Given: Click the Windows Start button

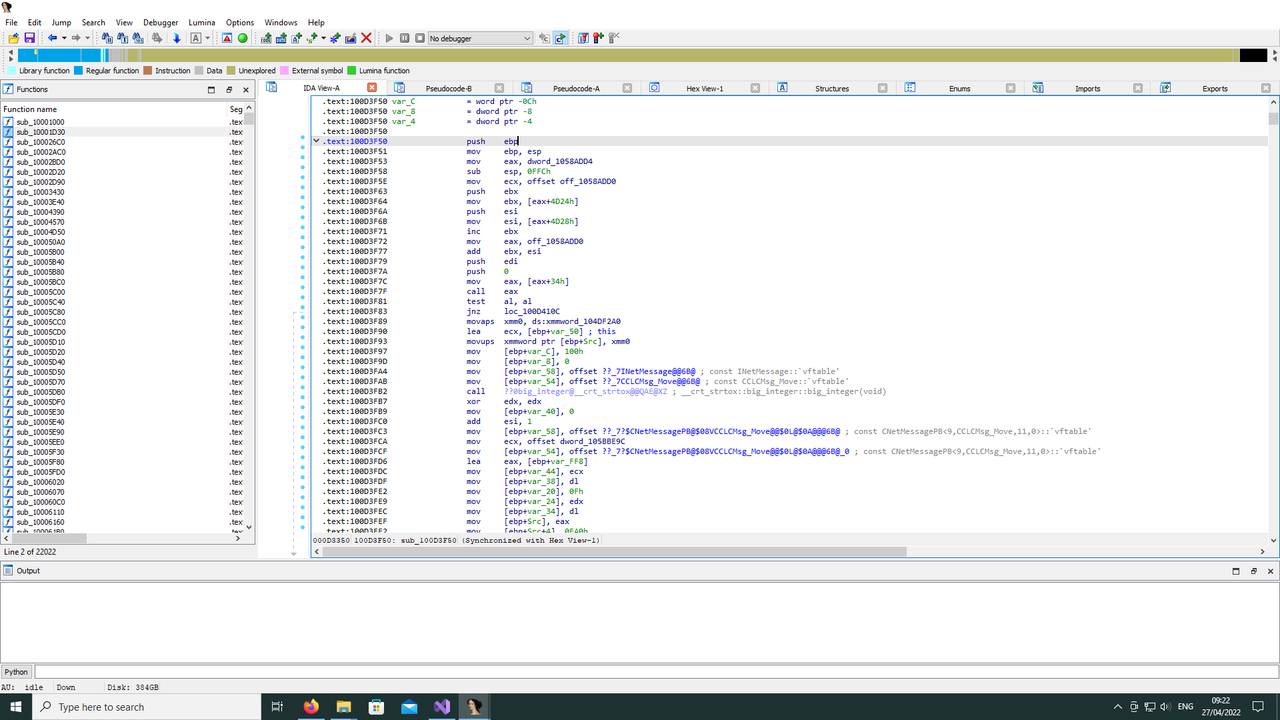Looking at the screenshot, I should [15, 707].
